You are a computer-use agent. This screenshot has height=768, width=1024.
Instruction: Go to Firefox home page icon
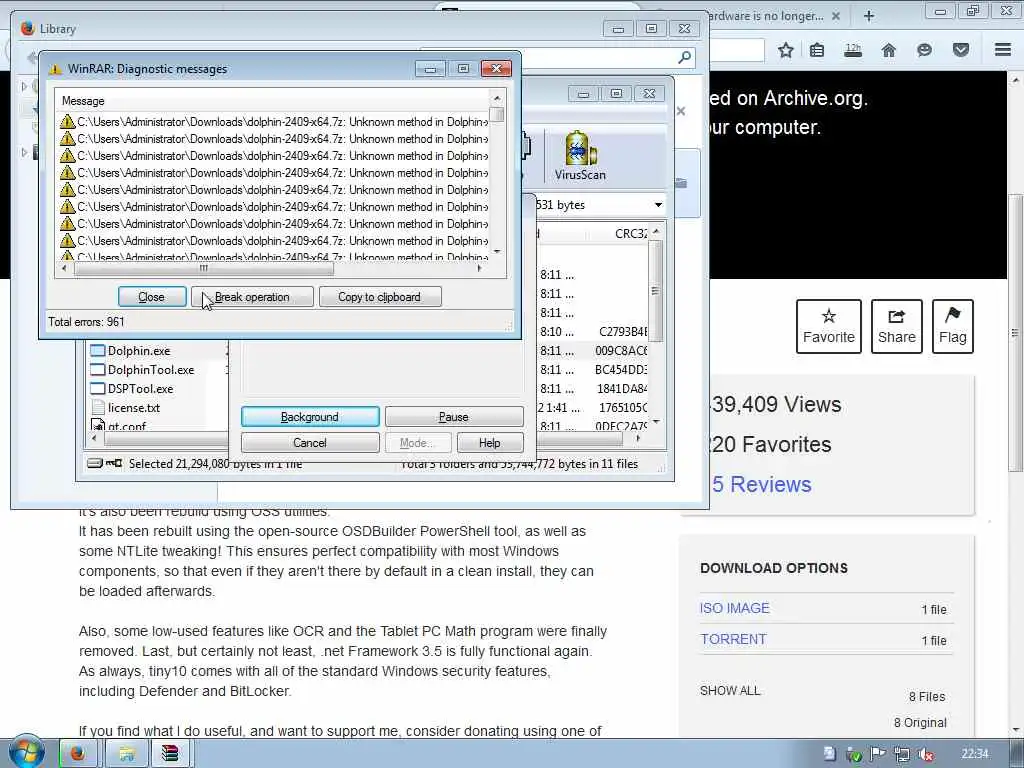click(x=889, y=50)
